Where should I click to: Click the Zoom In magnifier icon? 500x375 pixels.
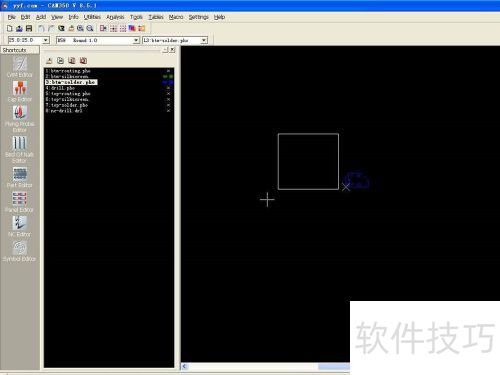80,29
